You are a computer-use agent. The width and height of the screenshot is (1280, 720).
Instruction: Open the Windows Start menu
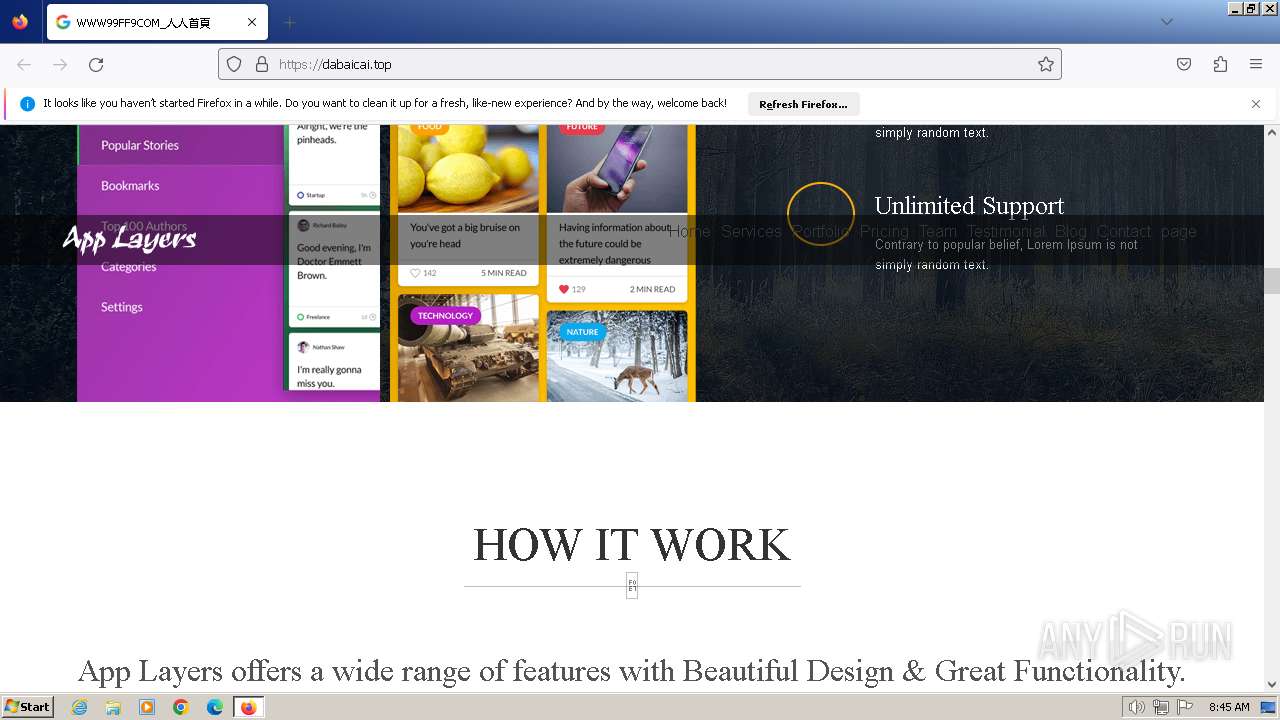pyautogui.click(x=28, y=707)
